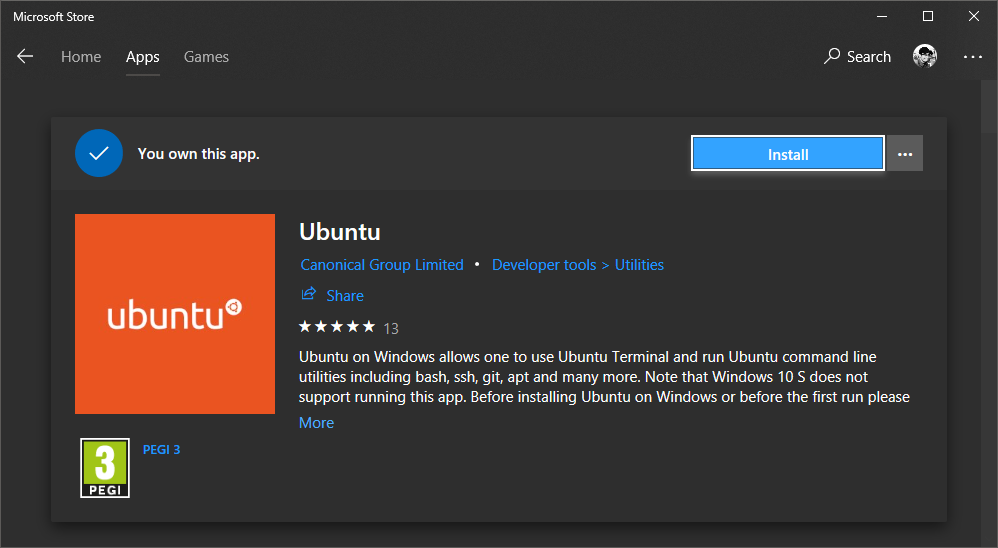Open Search in the Store

coord(857,57)
